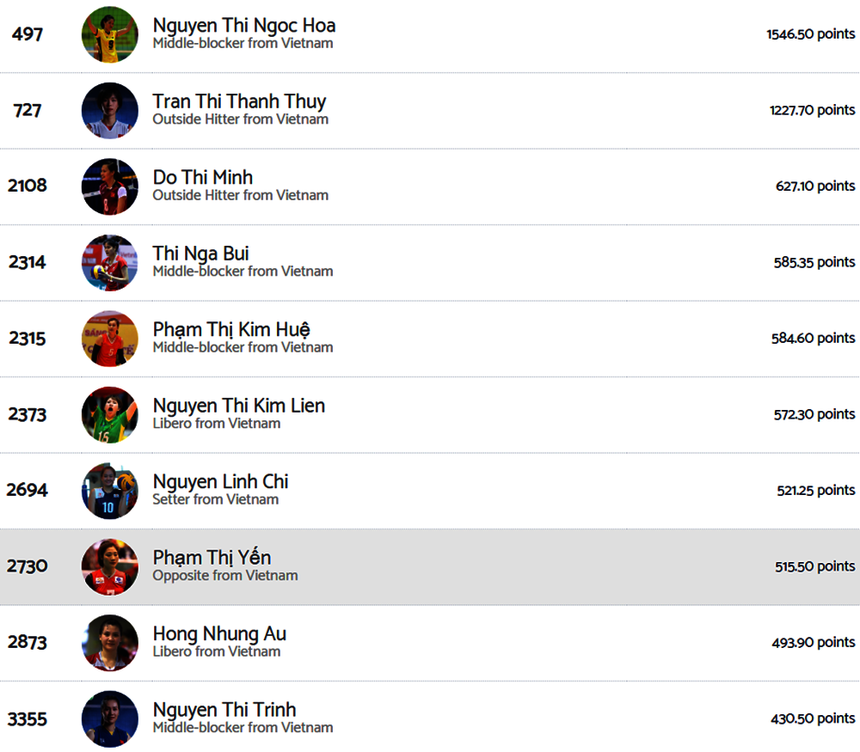Select Thi Nga Bui's avatar image

[110, 262]
